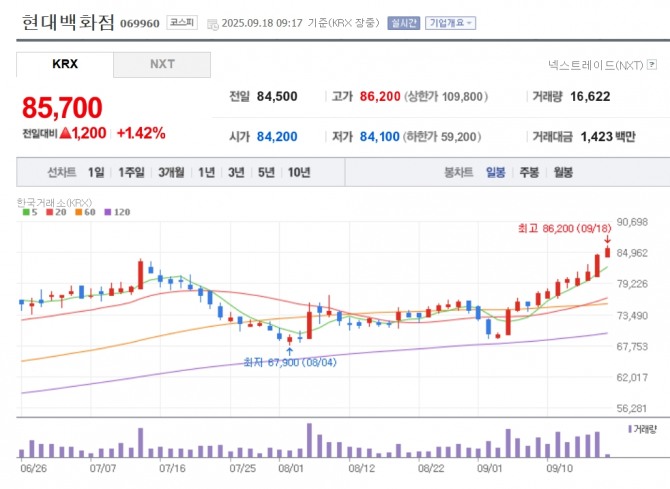Click the 거래량 value 16,622
This screenshot has height=489, width=670.
590,96
